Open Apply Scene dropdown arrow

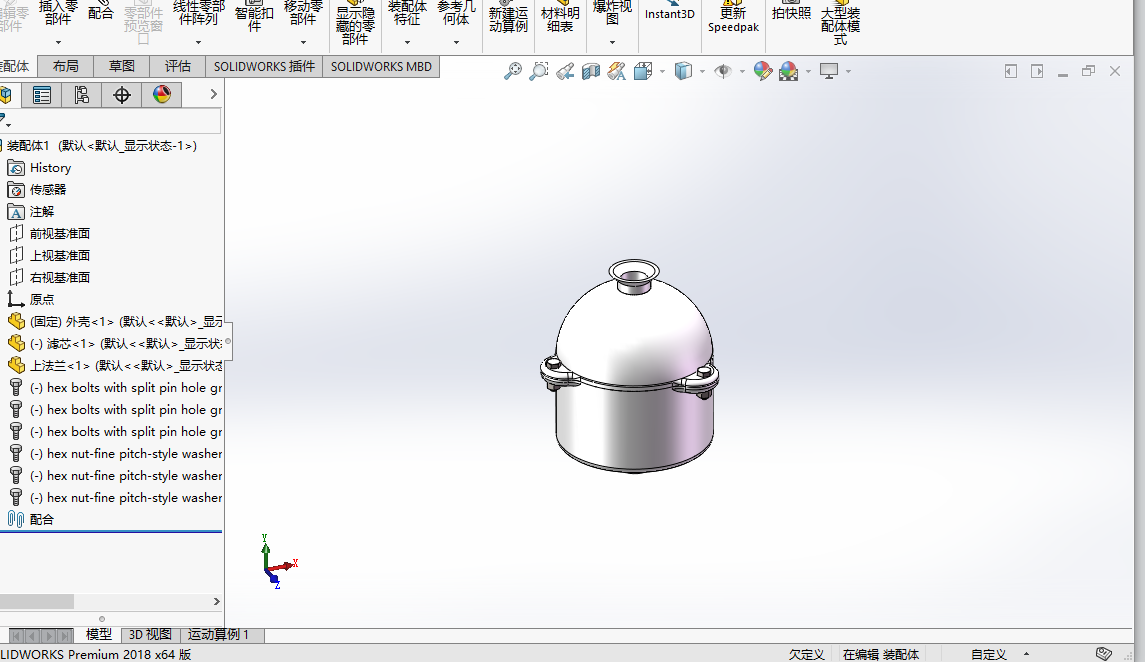tap(808, 72)
